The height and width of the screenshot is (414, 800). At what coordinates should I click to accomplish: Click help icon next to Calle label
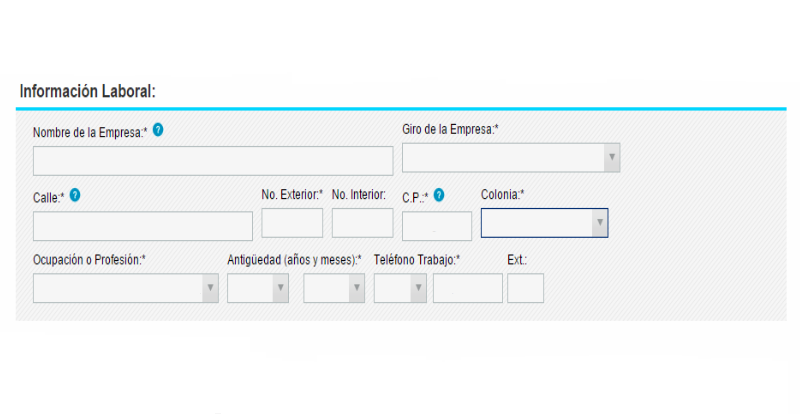[75, 195]
